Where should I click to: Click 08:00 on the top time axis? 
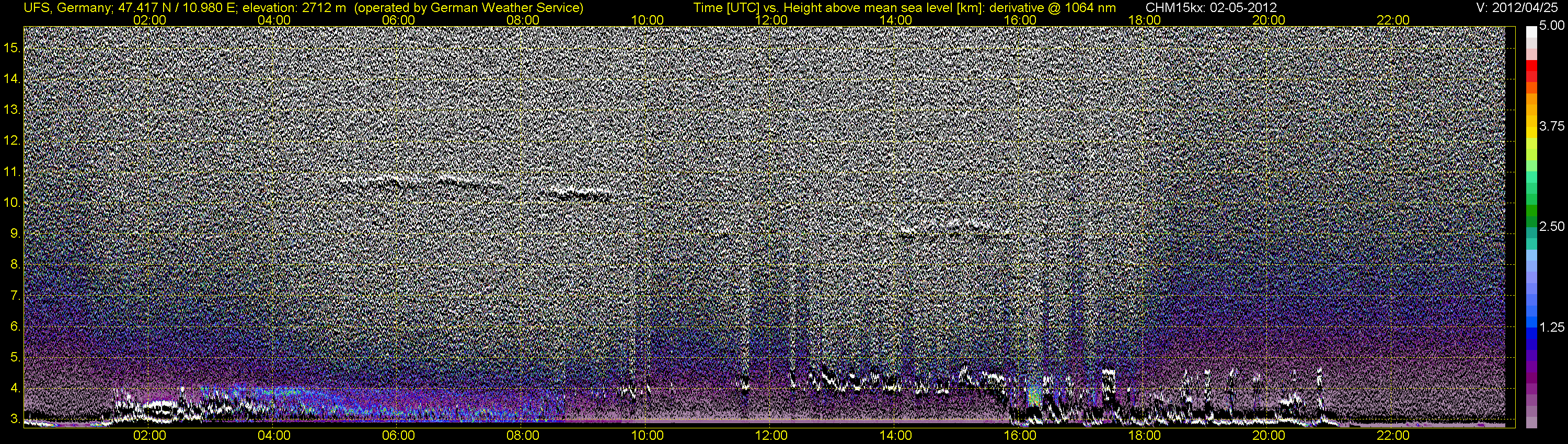click(523, 20)
